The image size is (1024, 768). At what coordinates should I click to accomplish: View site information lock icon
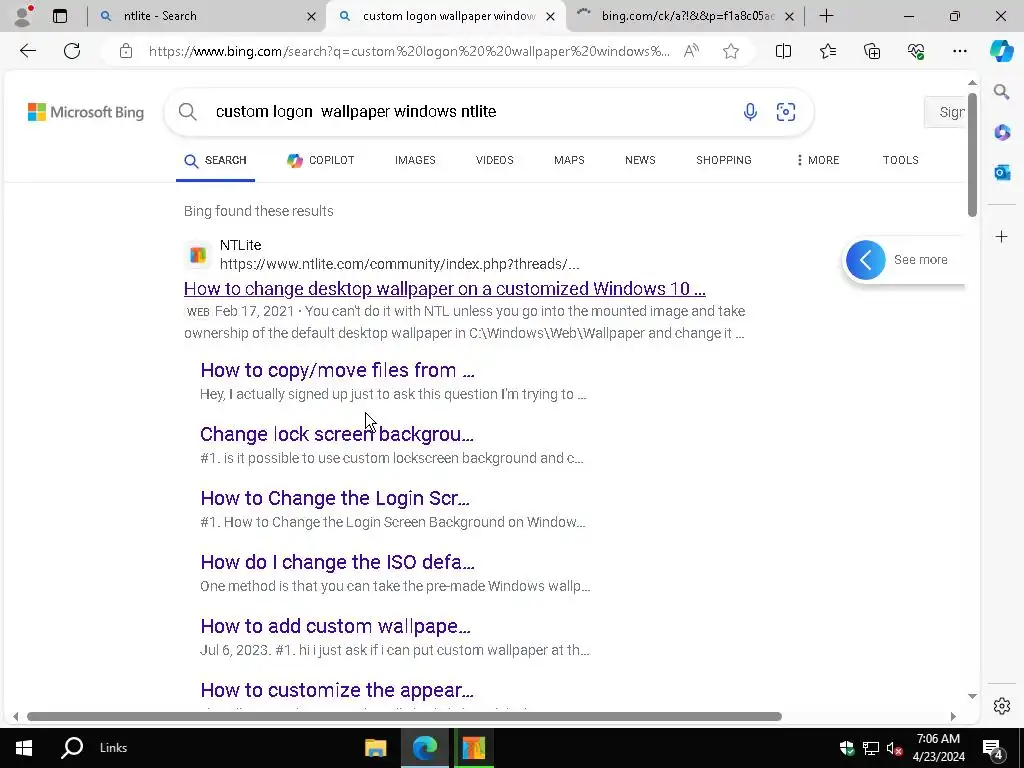coord(126,51)
